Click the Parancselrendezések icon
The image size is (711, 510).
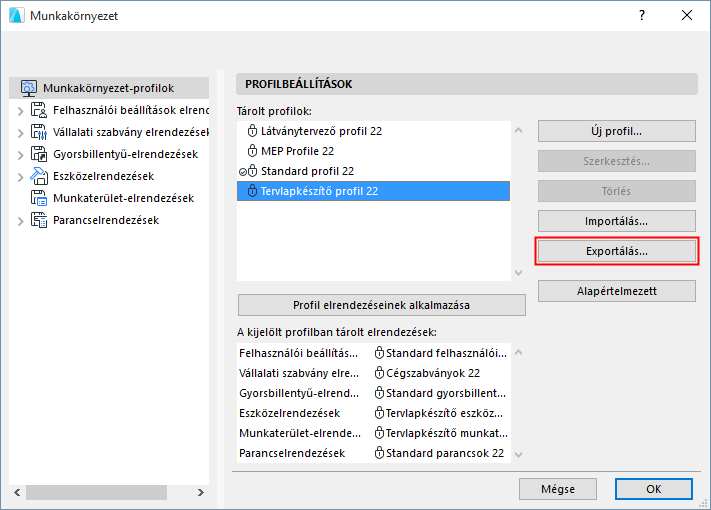click(39, 220)
